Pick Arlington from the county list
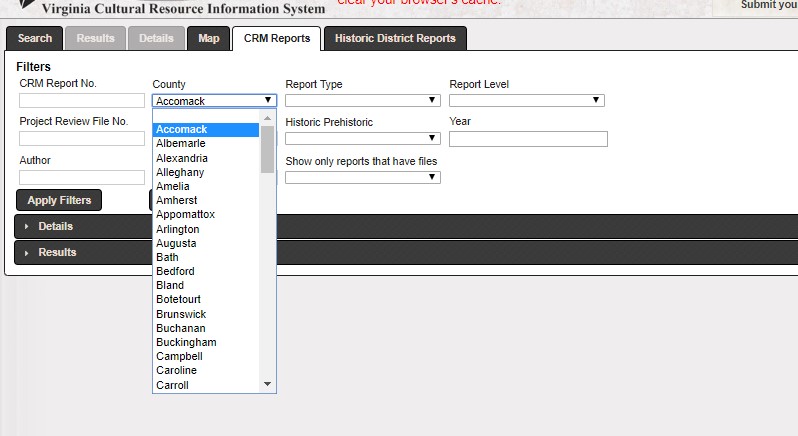The height and width of the screenshot is (436, 798). pos(206,229)
